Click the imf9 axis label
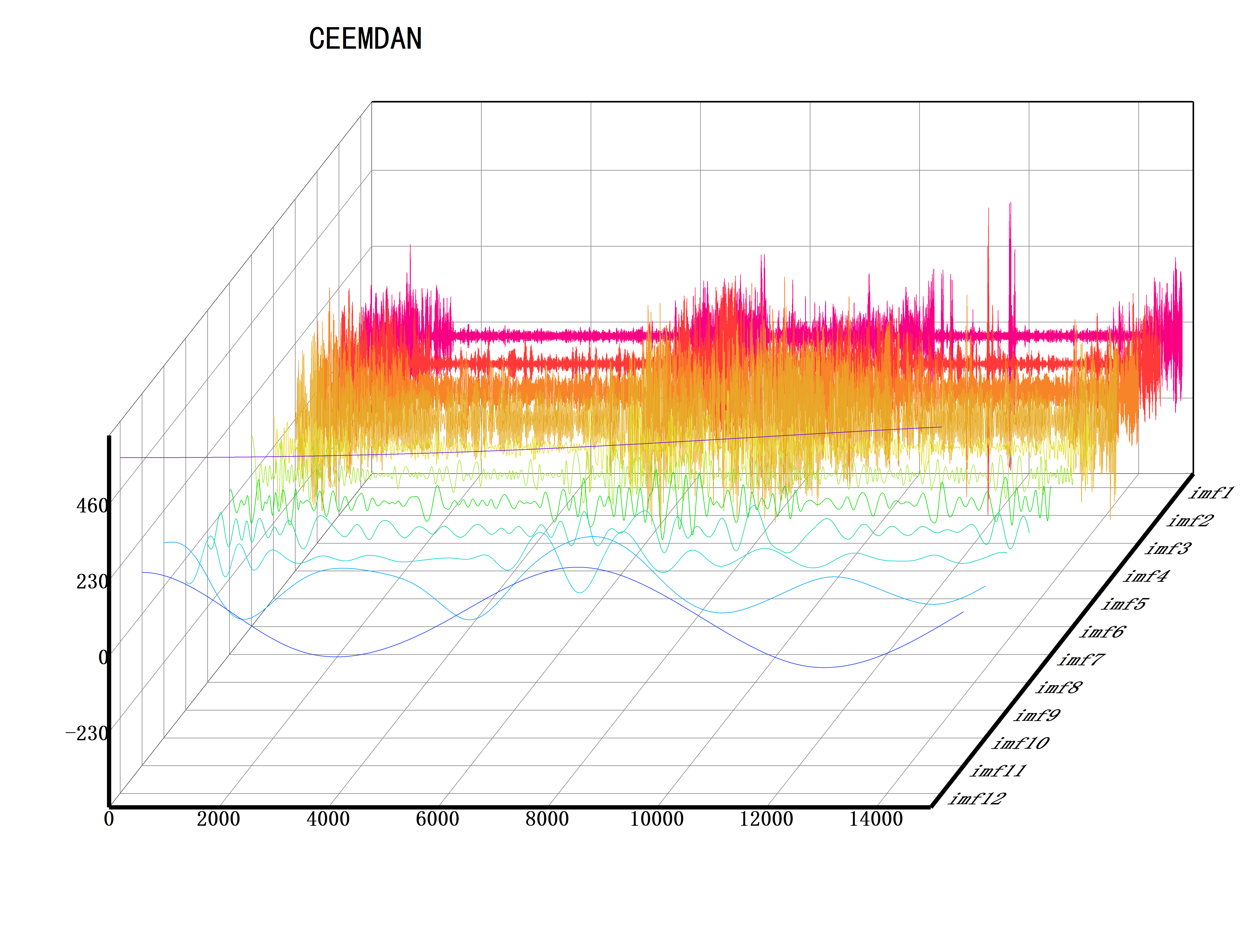 point(1037,715)
